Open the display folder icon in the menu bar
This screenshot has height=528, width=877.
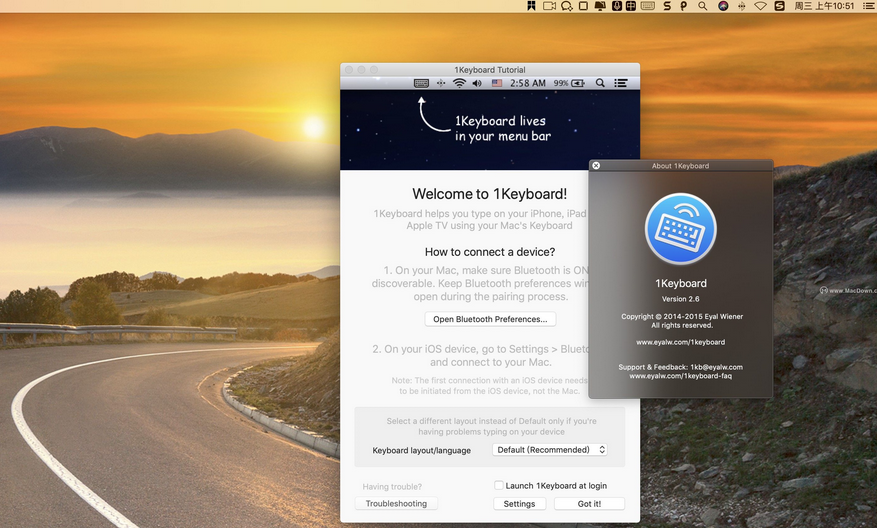[x=600, y=6]
